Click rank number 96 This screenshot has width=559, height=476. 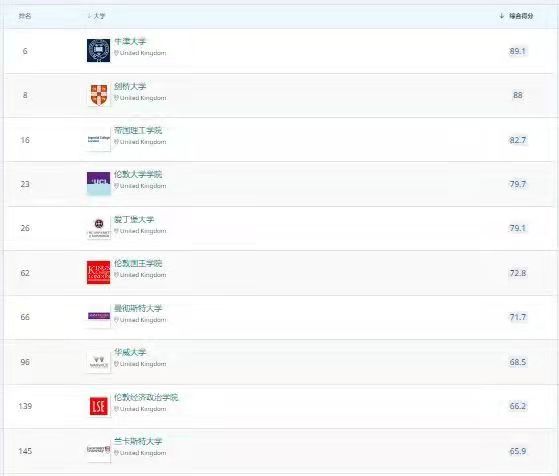(25, 362)
